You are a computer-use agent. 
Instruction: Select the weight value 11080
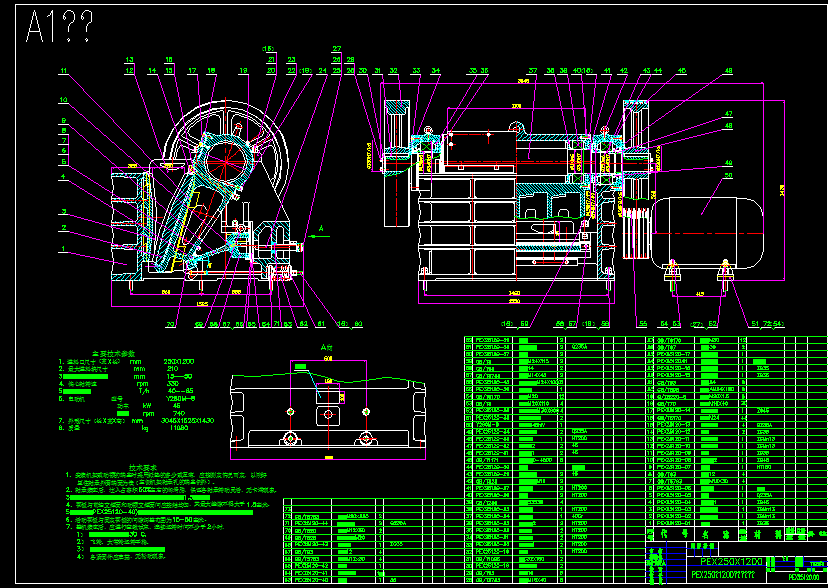point(178,428)
